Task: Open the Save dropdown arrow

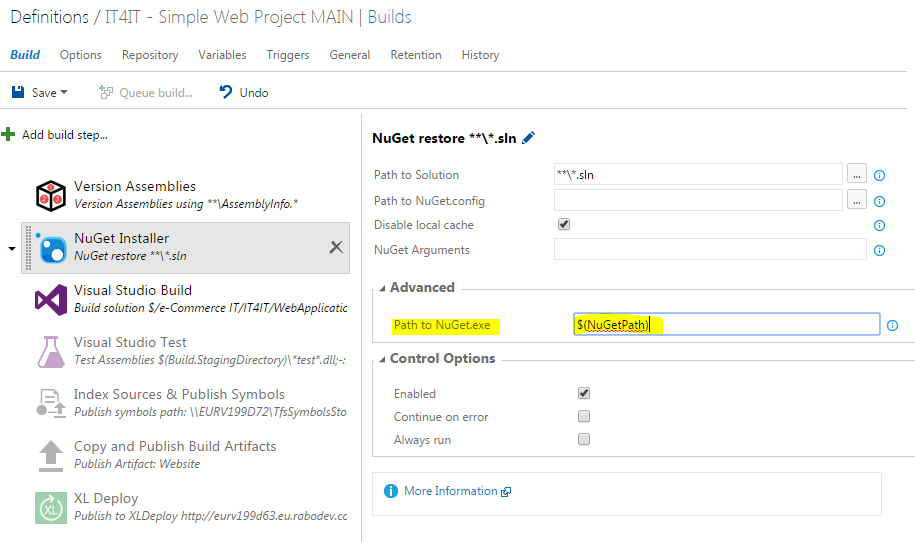Action: tap(64, 92)
